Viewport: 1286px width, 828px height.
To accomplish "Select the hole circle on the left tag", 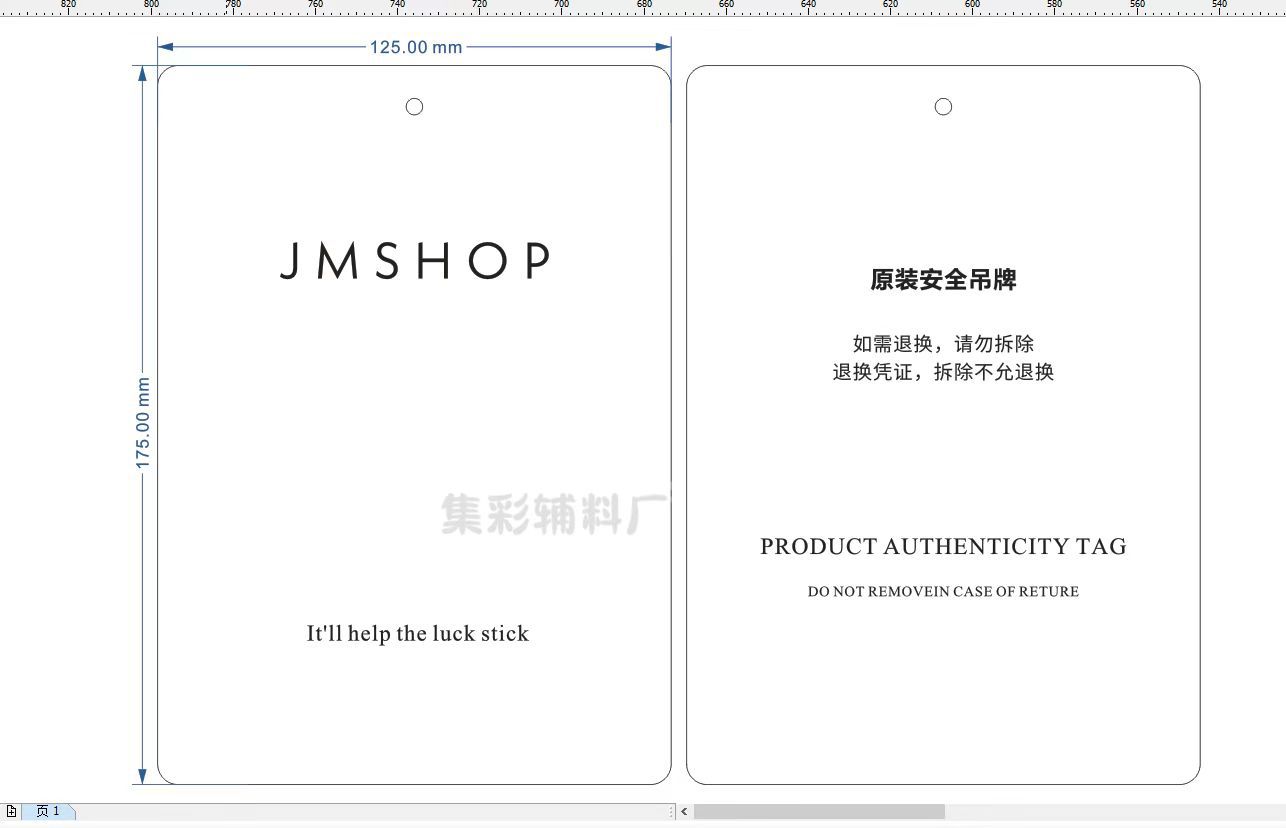I will pos(414,107).
